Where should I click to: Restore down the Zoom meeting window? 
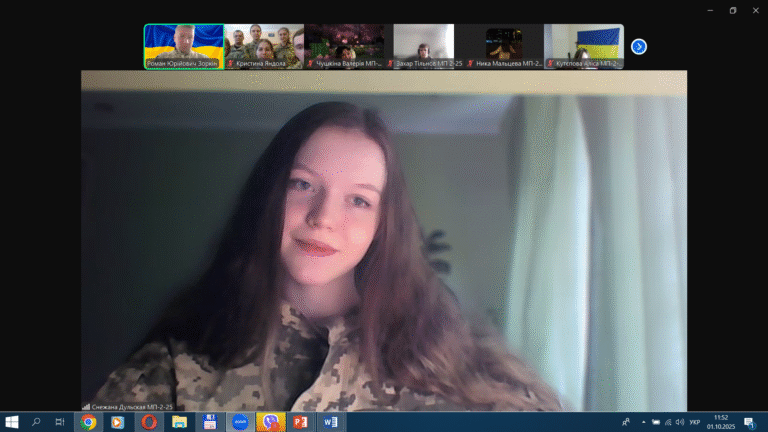tap(732, 10)
